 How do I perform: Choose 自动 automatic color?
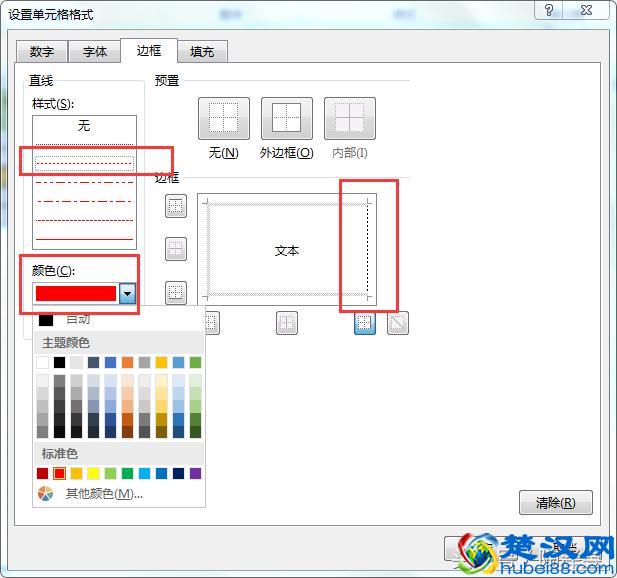point(78,319)
